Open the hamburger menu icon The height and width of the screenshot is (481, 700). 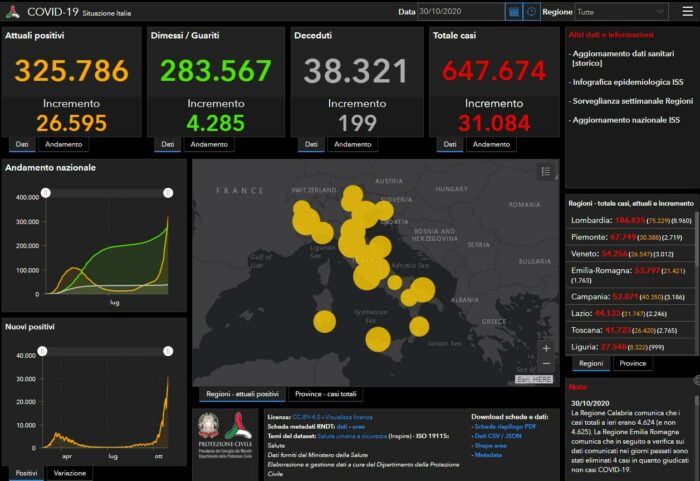687,12
